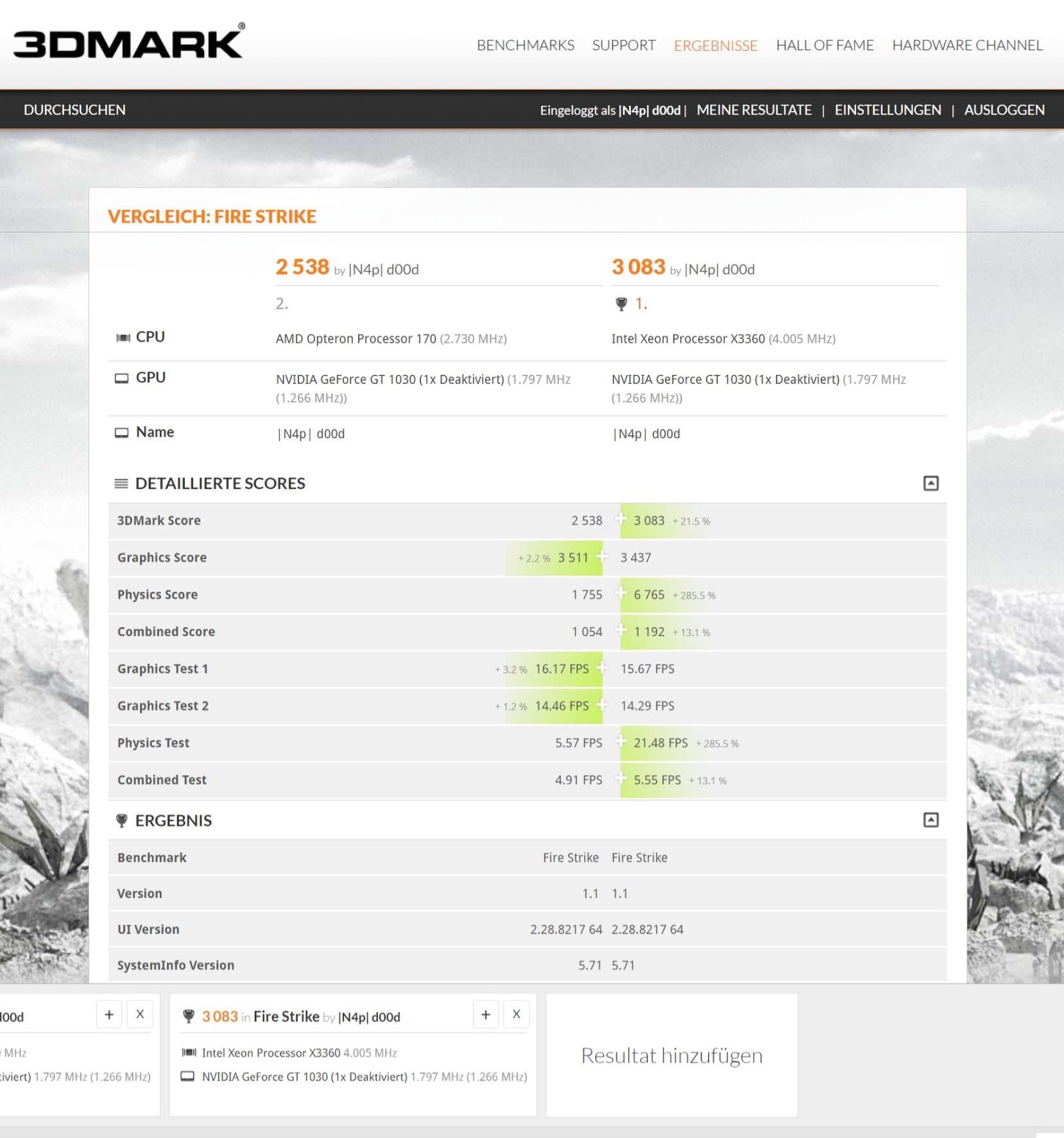The image size is (1064, 1138).
Task: Open Meine Resultate
Action: click(x=754, y=110)
